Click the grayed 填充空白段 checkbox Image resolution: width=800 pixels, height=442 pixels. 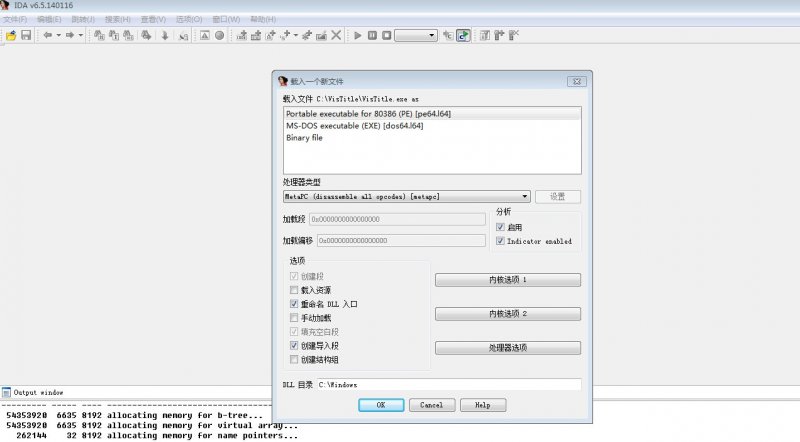click(294, 332)
